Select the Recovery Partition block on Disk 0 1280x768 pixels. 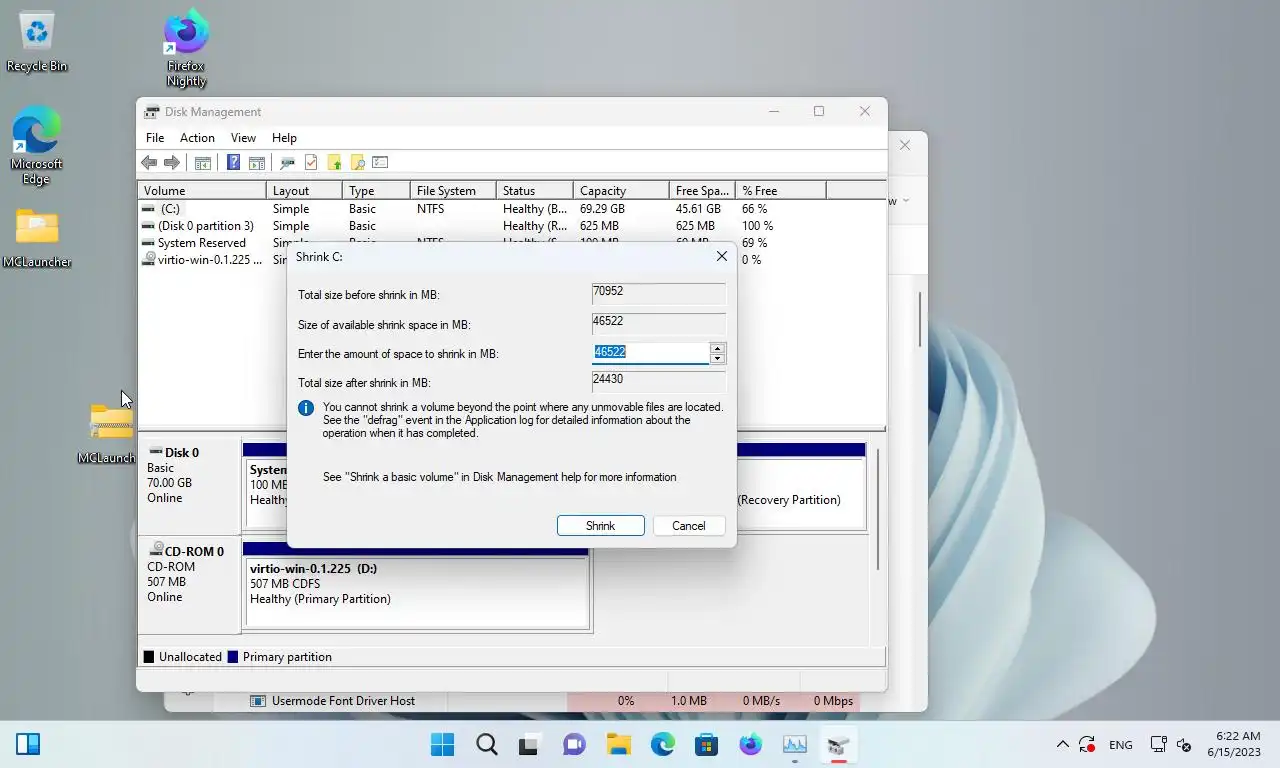point(801,488)
